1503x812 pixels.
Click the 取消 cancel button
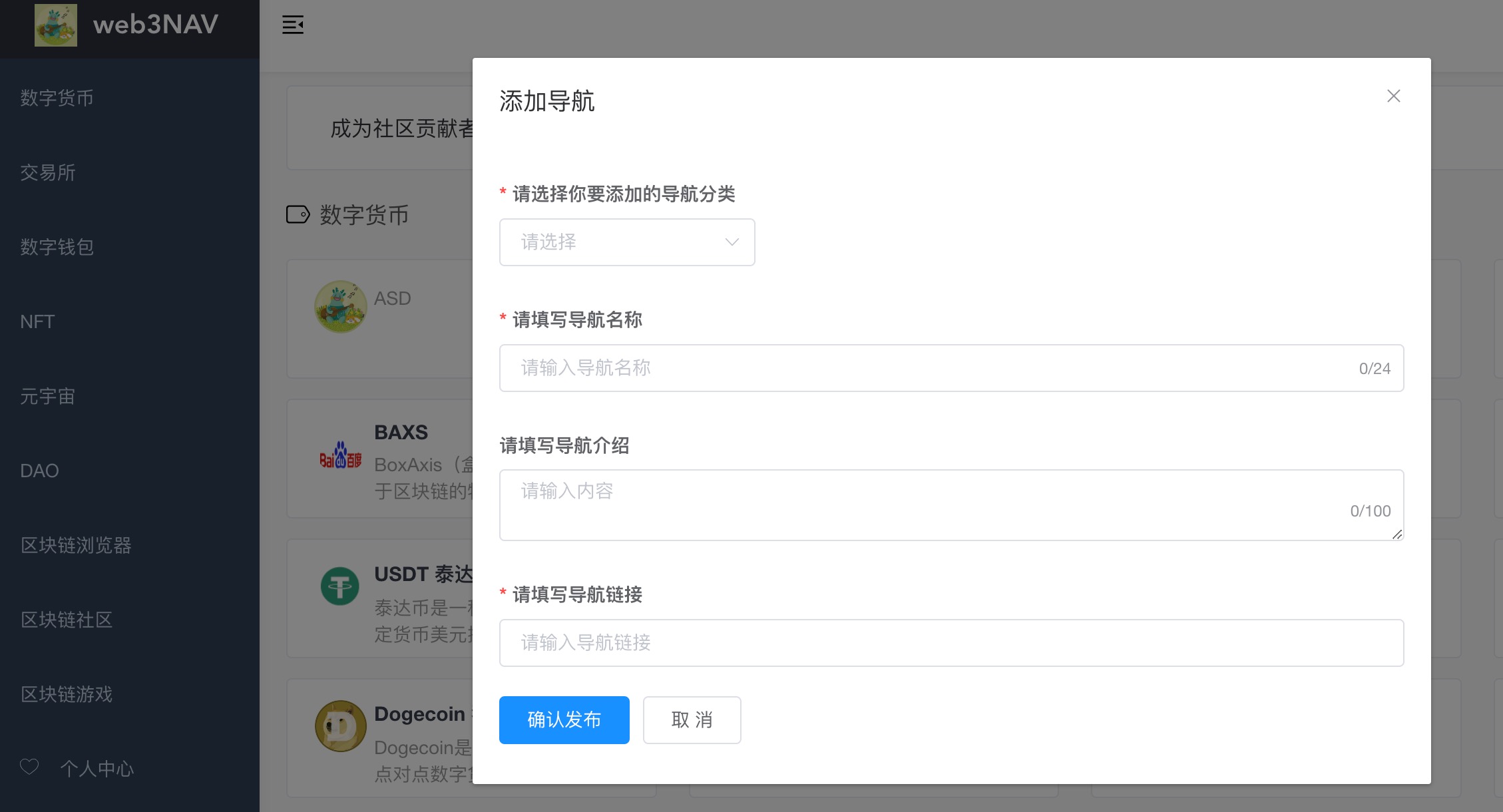tap(692, 719)
